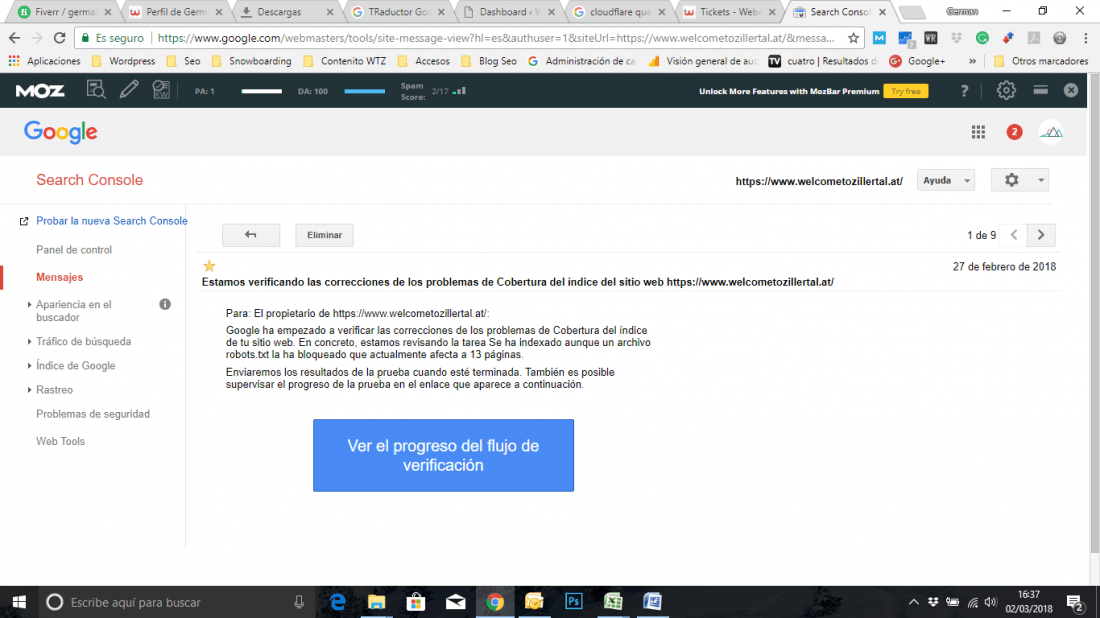Expand the Rastreo section
The width and height of the screenshot is (1100, 618).
[x=54, y=390]
